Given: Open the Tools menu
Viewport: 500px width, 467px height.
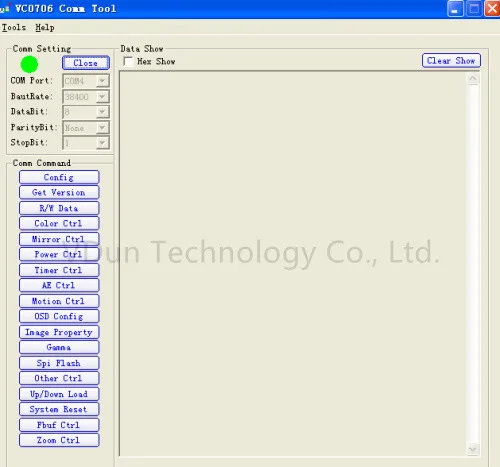Looking at the screenshot, I should pos(14,28).
